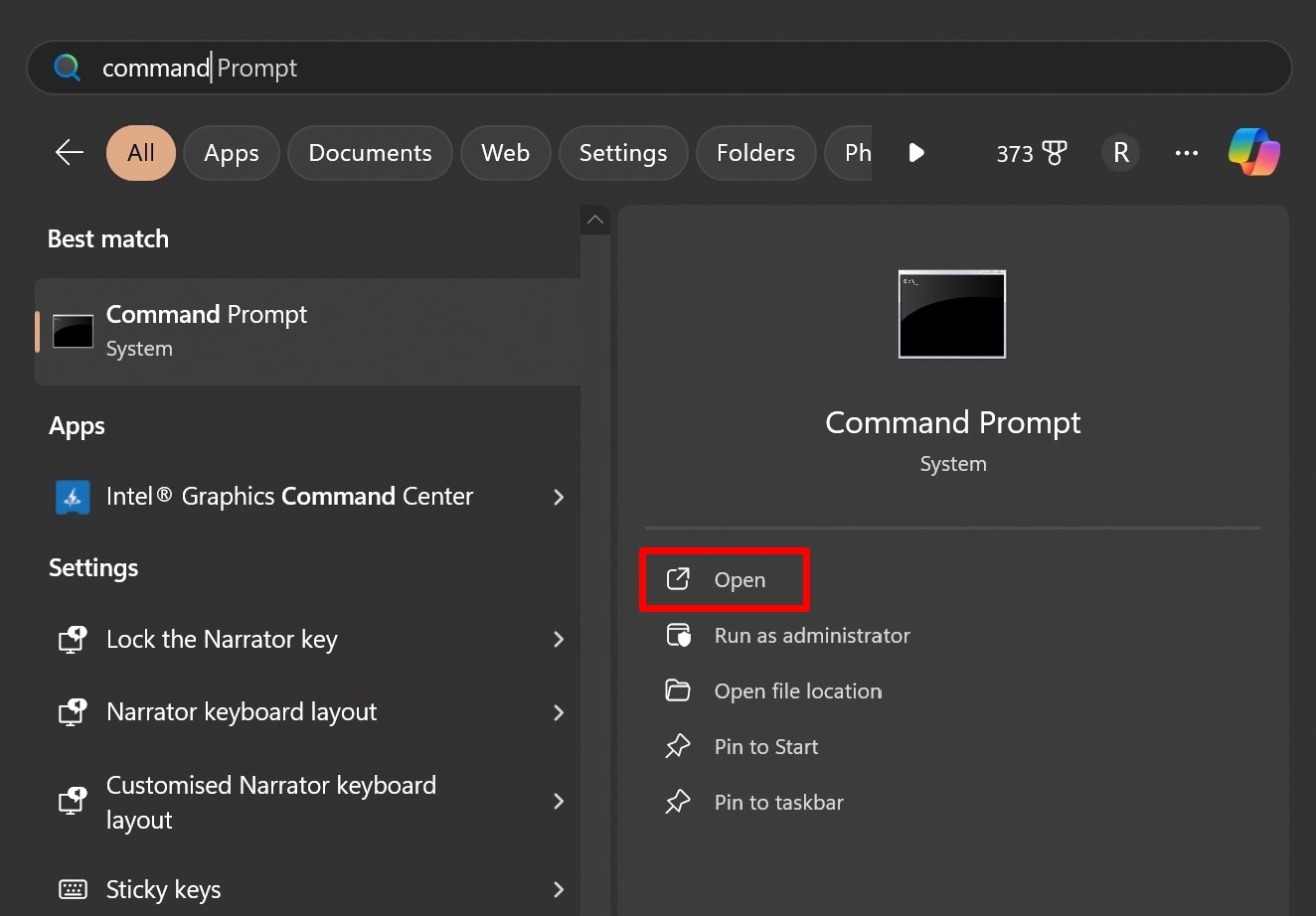Launch the Copilot icon
Screen dimensions: 1316x916
tap(1254, 152)
